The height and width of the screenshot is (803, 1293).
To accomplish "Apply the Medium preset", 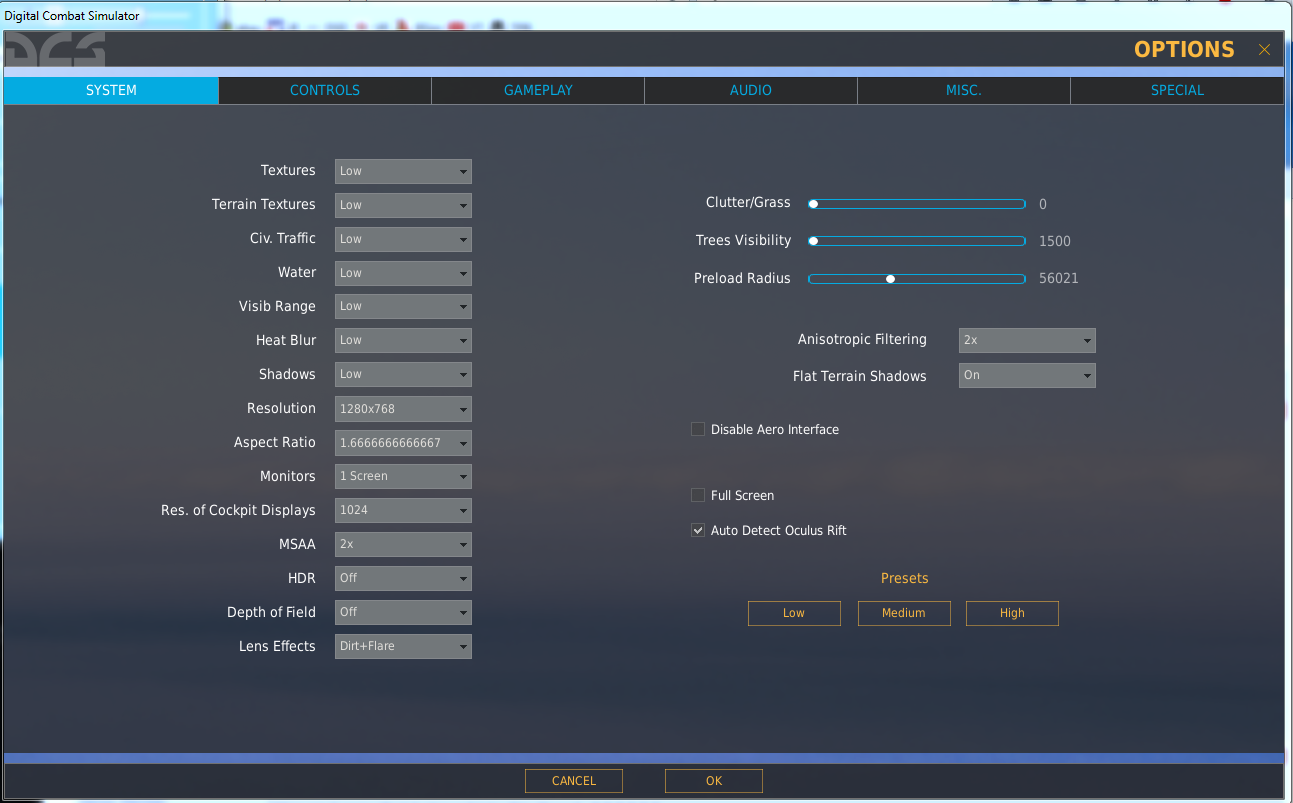I will point(904,613).
